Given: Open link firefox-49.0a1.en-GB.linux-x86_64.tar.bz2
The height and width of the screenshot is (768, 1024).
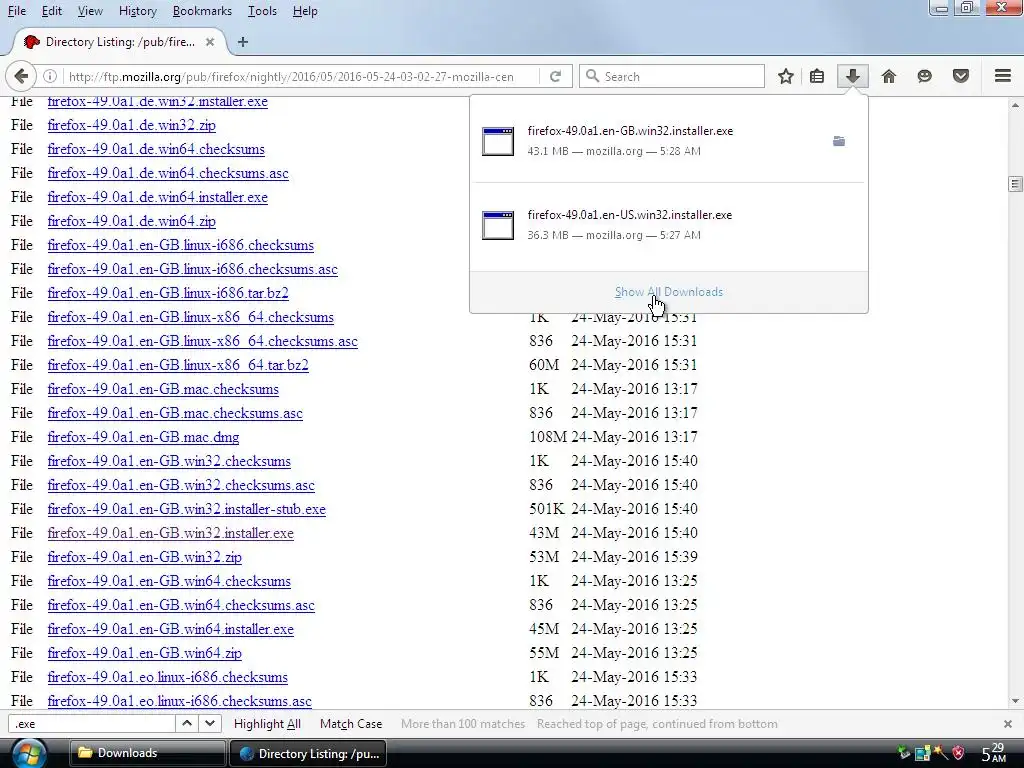Looking at the screenshot, I should click(178, 365).
